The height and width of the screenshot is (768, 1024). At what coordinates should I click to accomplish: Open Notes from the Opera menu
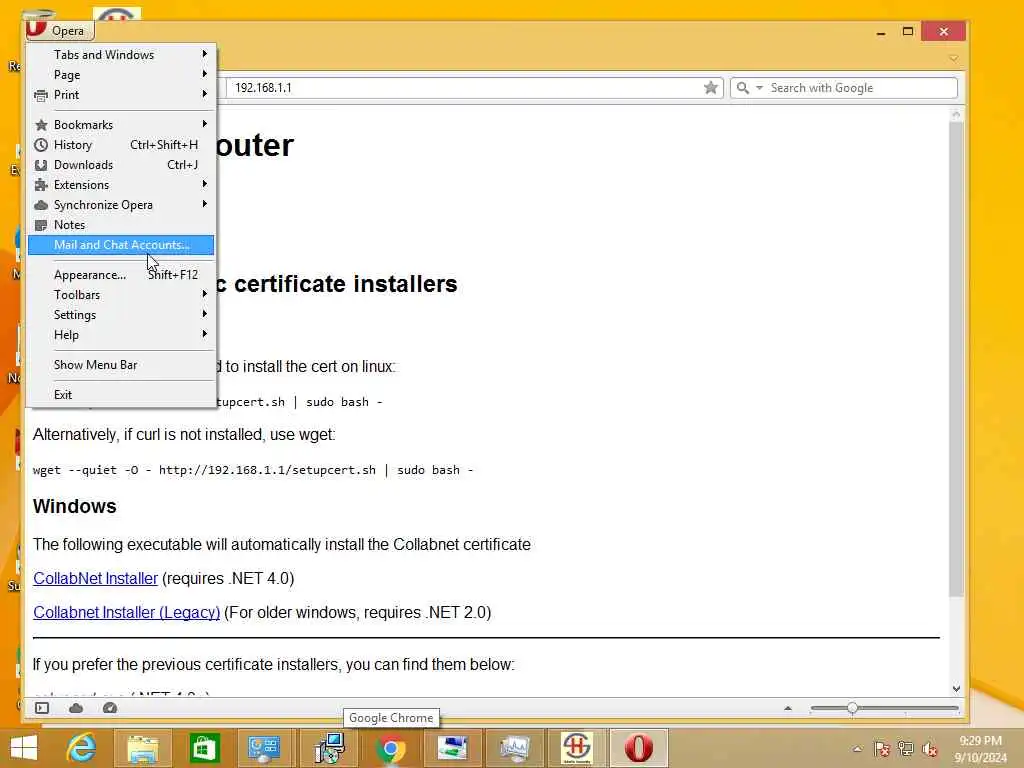click(121, 225)
